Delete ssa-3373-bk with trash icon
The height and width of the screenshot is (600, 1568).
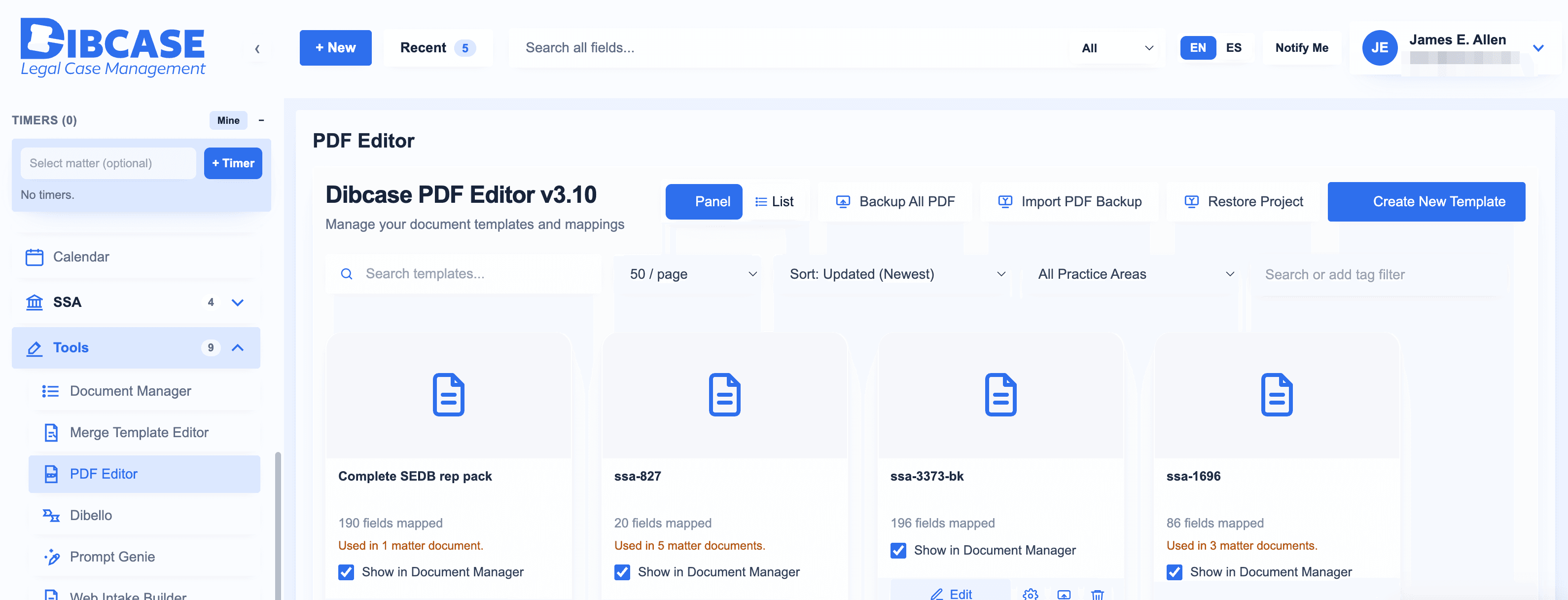(1098, 594)
